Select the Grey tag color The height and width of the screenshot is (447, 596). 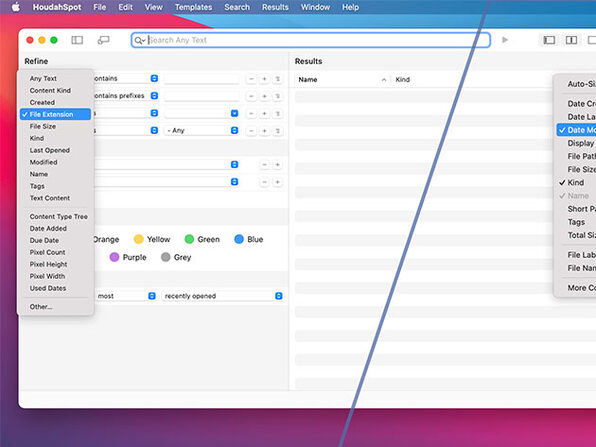176,257
